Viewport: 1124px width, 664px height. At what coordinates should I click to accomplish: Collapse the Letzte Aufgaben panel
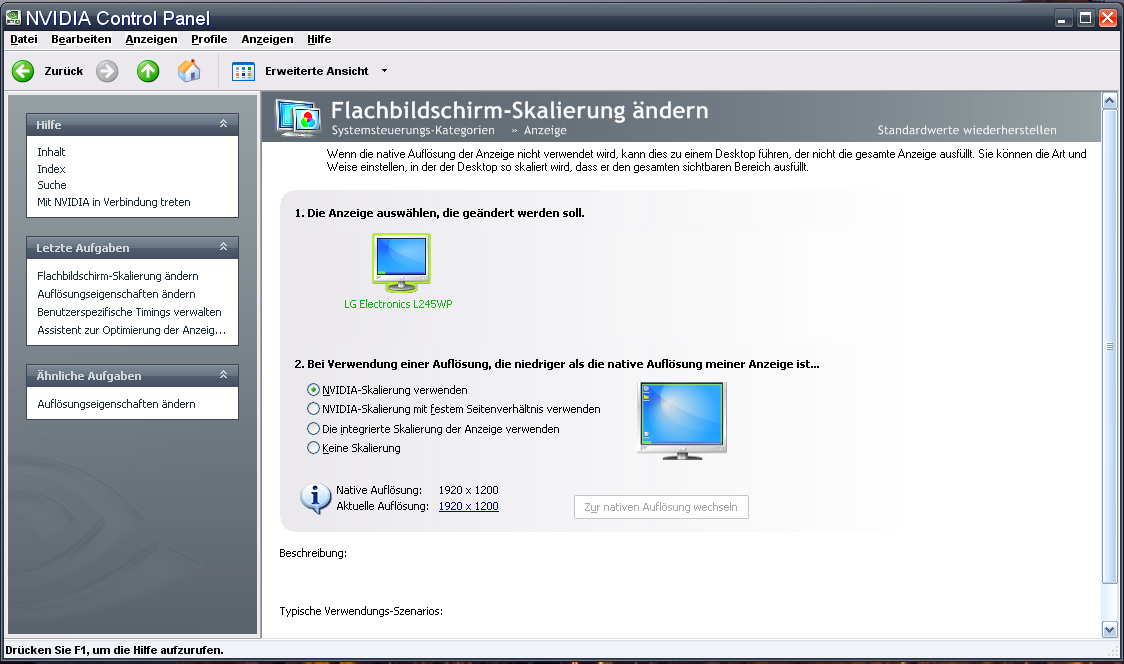point(224,248)
